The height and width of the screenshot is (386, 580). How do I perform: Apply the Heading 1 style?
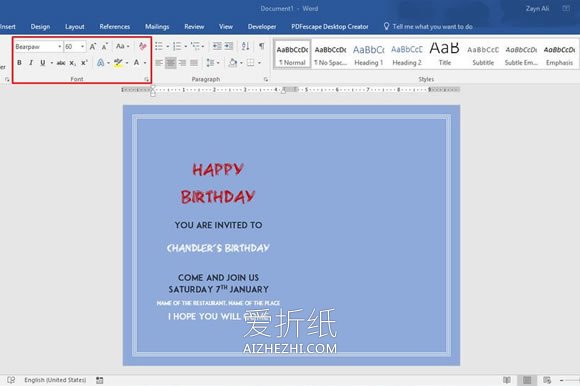click(x=368, y=55)
